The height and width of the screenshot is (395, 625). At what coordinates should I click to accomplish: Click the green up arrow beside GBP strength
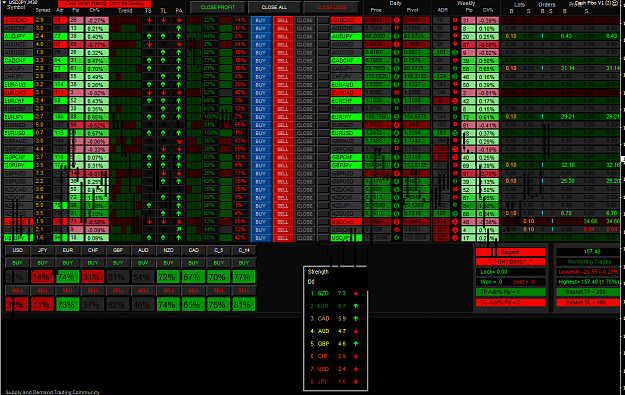click(x=356, y=344)
